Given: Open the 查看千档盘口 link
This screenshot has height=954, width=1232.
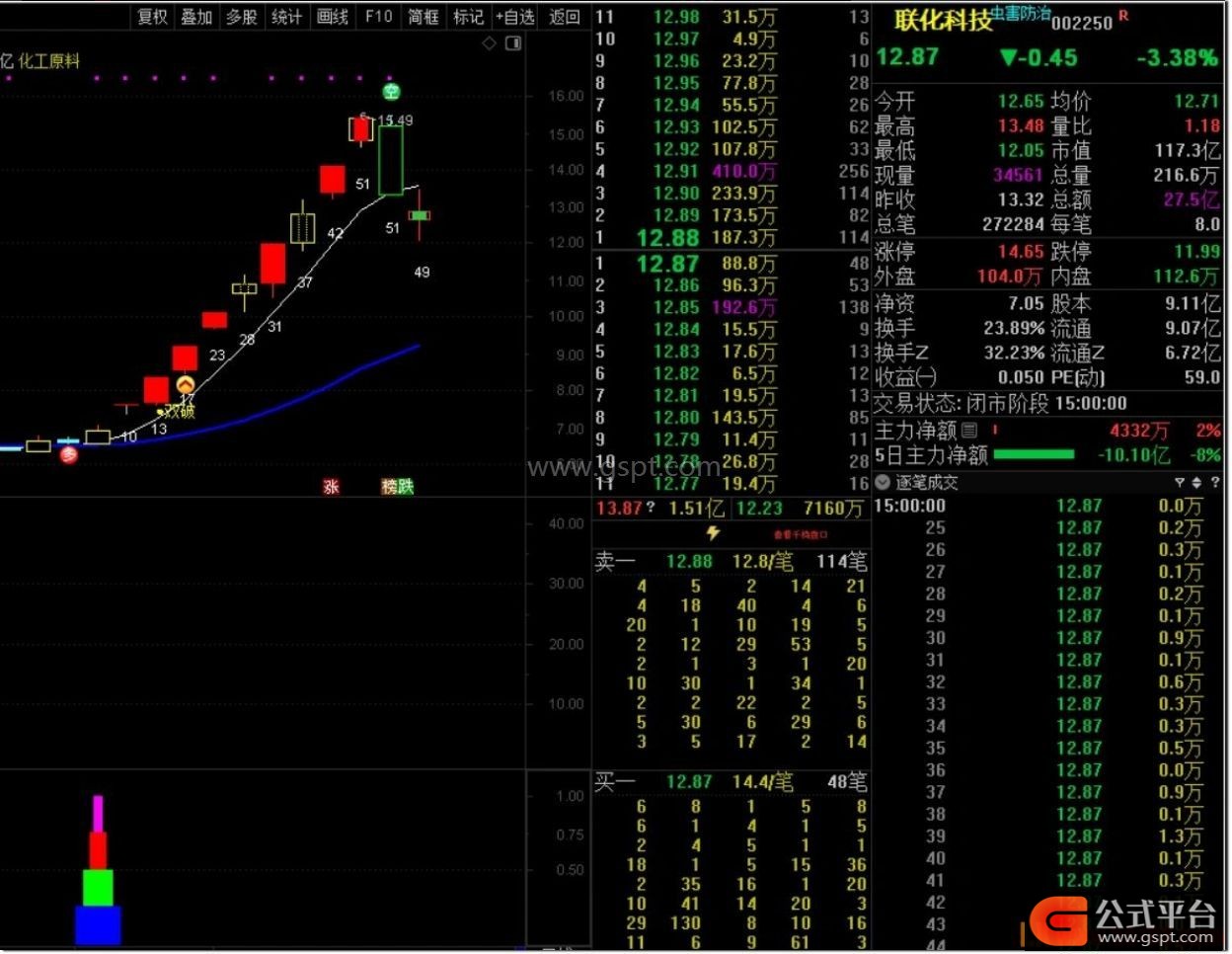Looking at the screenshot, I should point(800,534).
